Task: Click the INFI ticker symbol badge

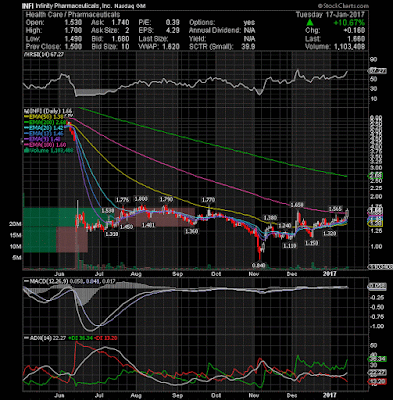Action: [x=28, y=6]
